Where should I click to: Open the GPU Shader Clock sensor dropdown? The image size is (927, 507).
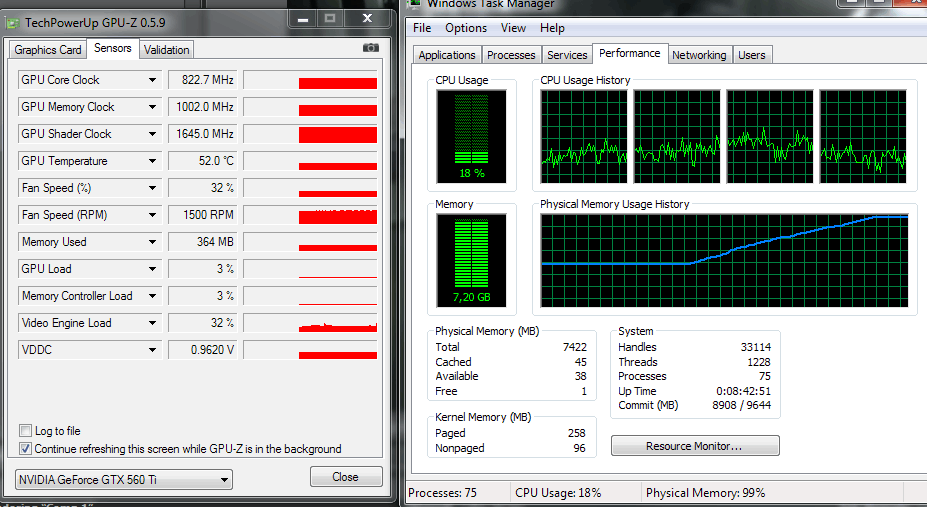[x=153, y=134]
